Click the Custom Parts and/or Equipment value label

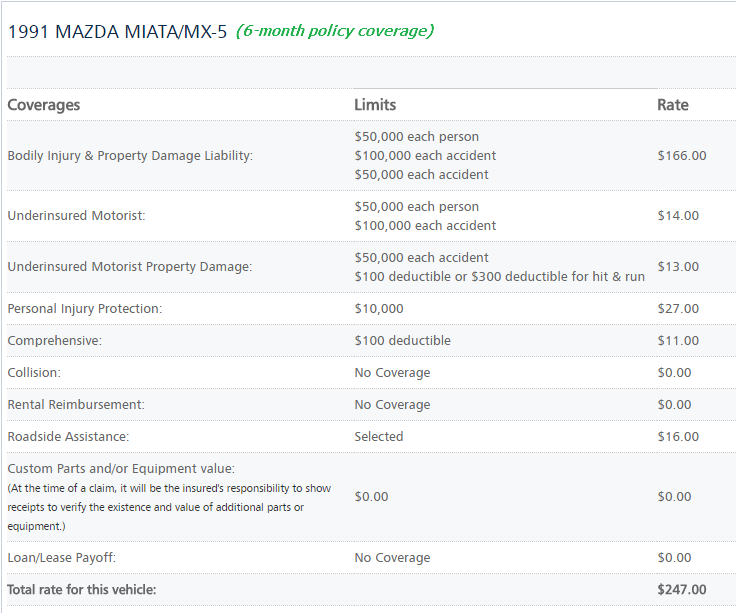121,469
